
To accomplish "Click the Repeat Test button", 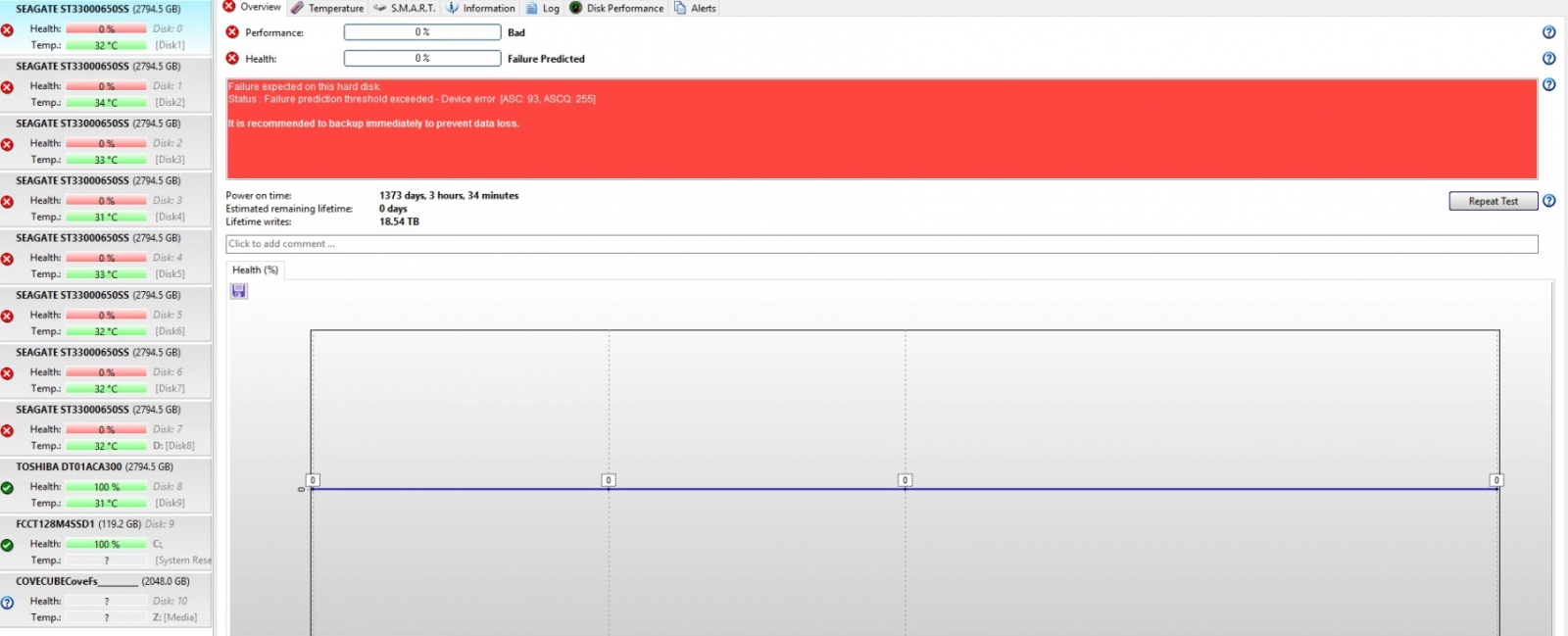I will coord(1493,201).
